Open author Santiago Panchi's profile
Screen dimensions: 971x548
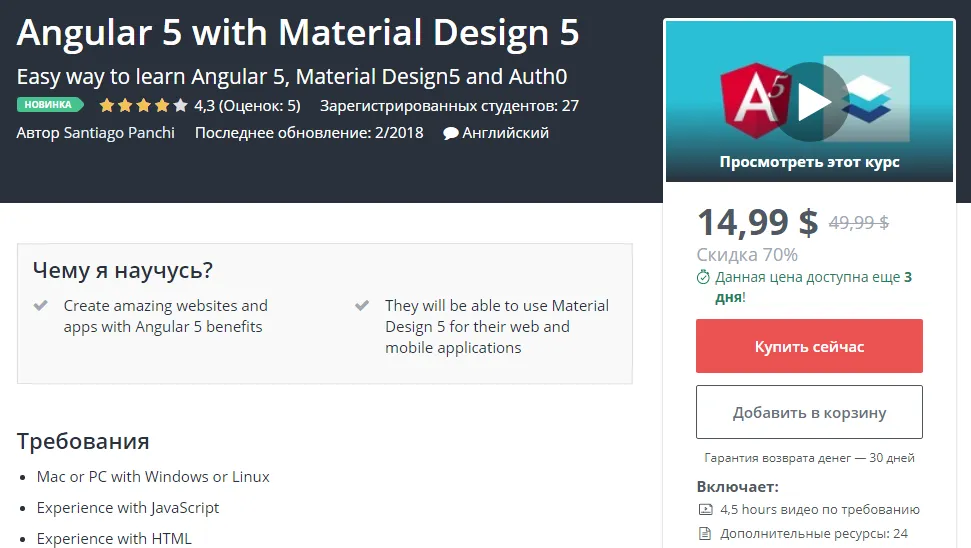(117, 132)
